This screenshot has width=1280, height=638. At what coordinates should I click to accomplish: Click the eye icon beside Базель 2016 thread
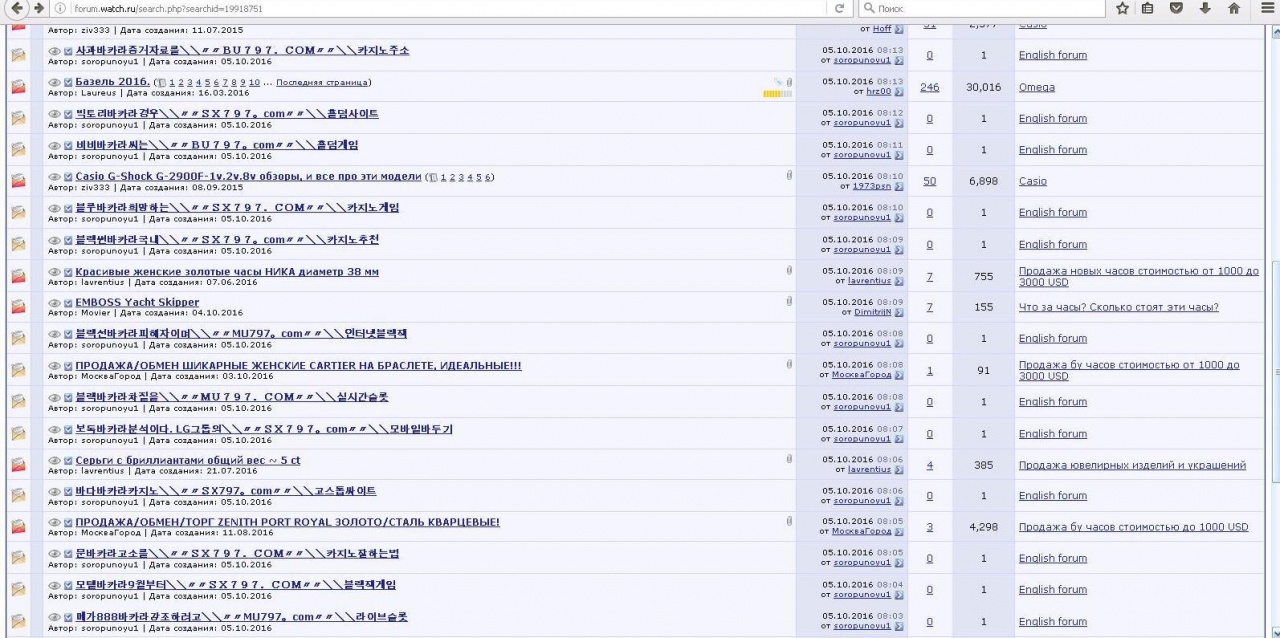pos(54,82)
